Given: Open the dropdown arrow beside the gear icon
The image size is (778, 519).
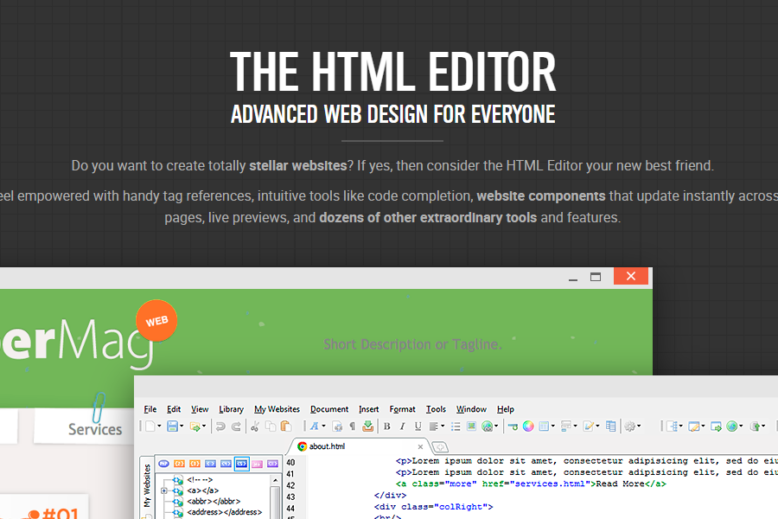Looking at the screenshot, I should click(x=639, y=426).
